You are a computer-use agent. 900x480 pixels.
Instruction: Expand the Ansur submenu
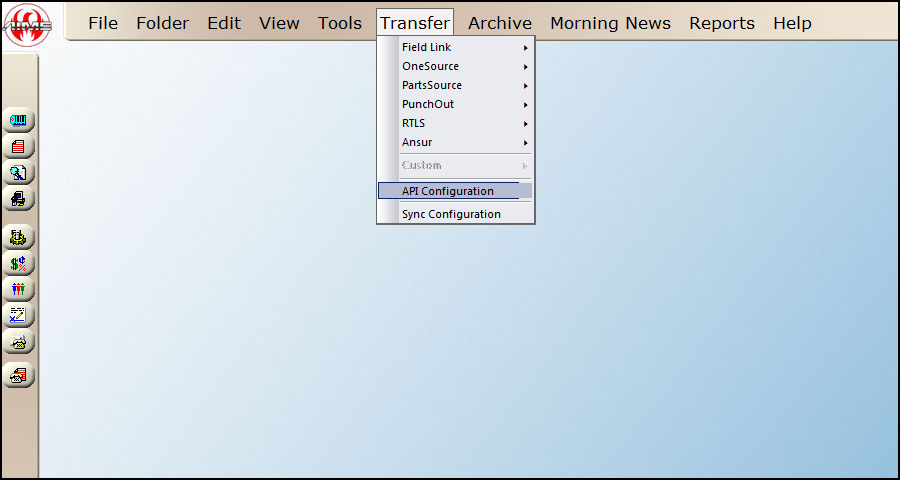[x=455, y=142]
